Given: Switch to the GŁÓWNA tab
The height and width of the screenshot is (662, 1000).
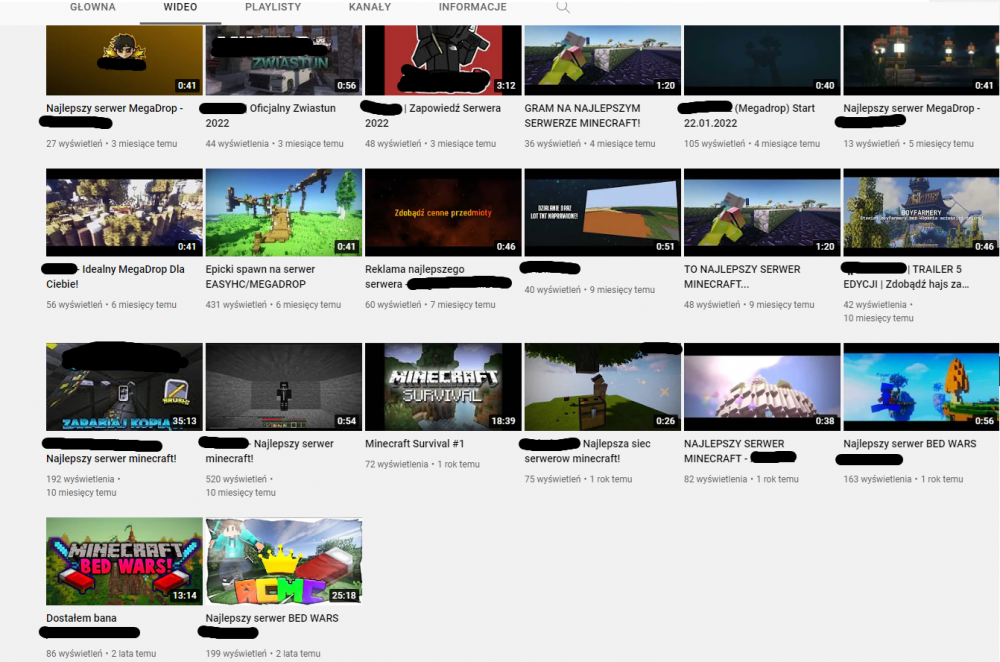Looking at the screenshot, I should tap(93, 8).
